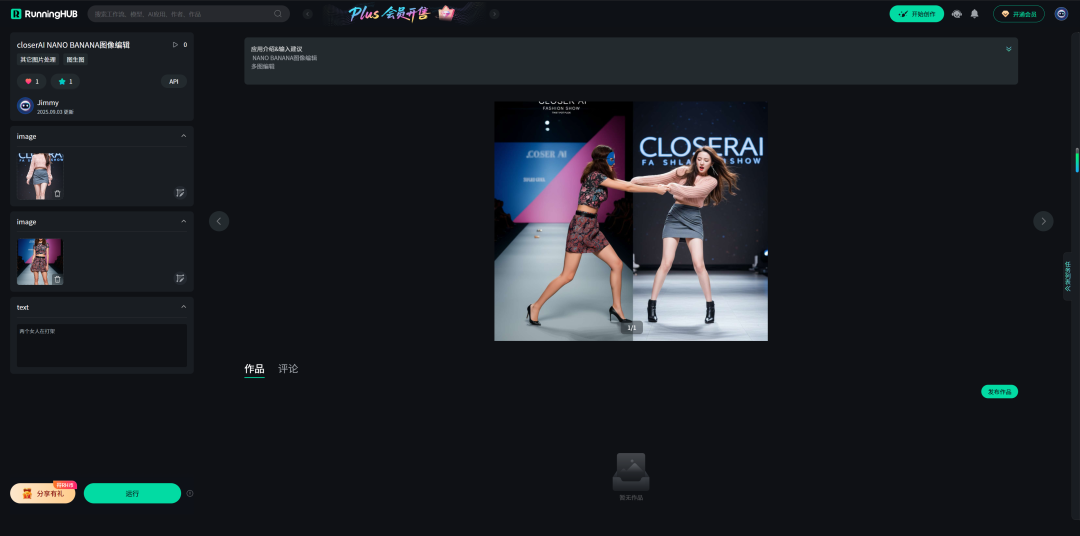Screen dimensions: 1080x536
Task: Select the 其它图片处理 tag
Action: [x=37, y=60]
